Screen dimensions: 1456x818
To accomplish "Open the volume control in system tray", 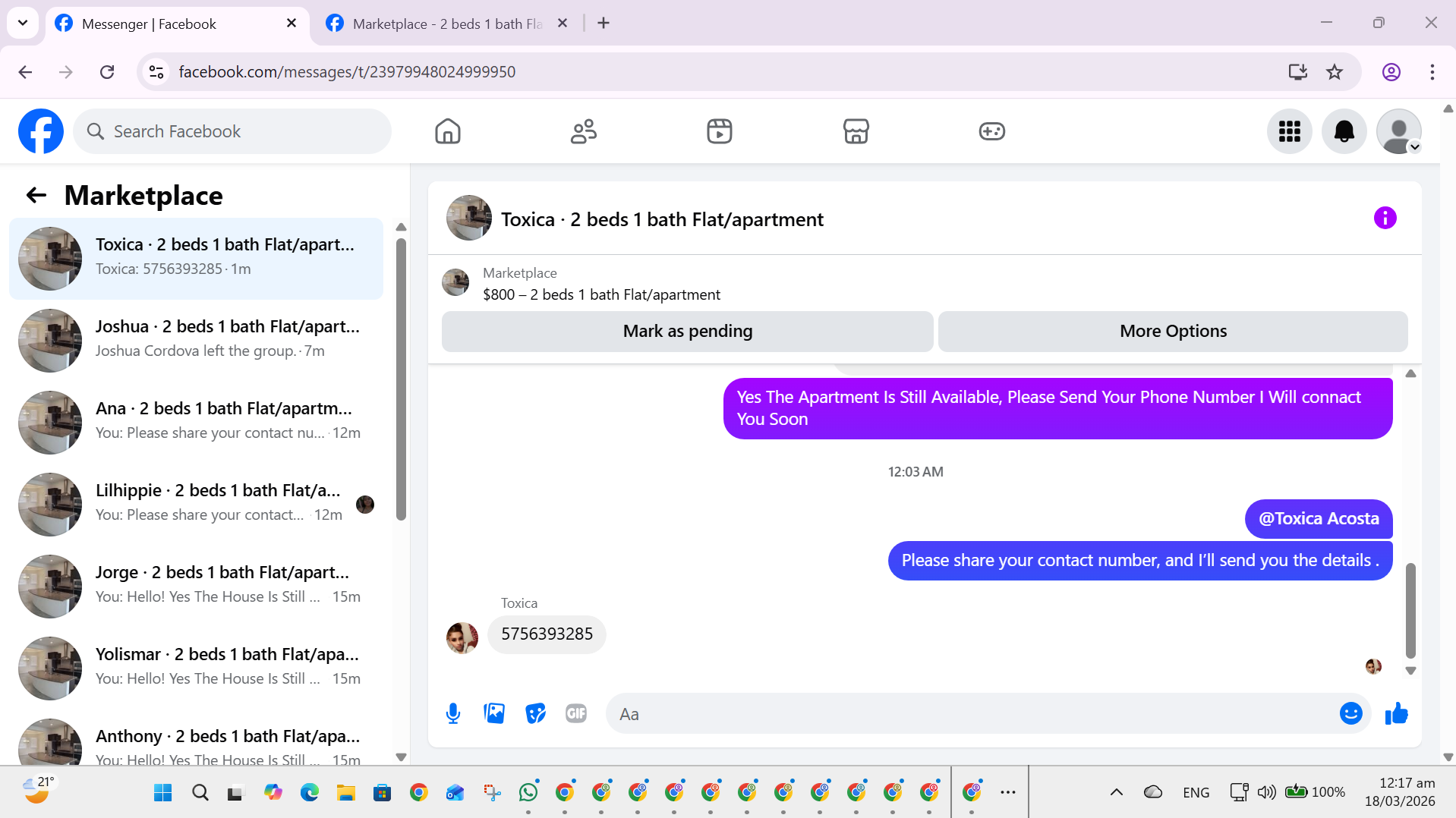I will pyautogui.click(x=1266, y=793).
